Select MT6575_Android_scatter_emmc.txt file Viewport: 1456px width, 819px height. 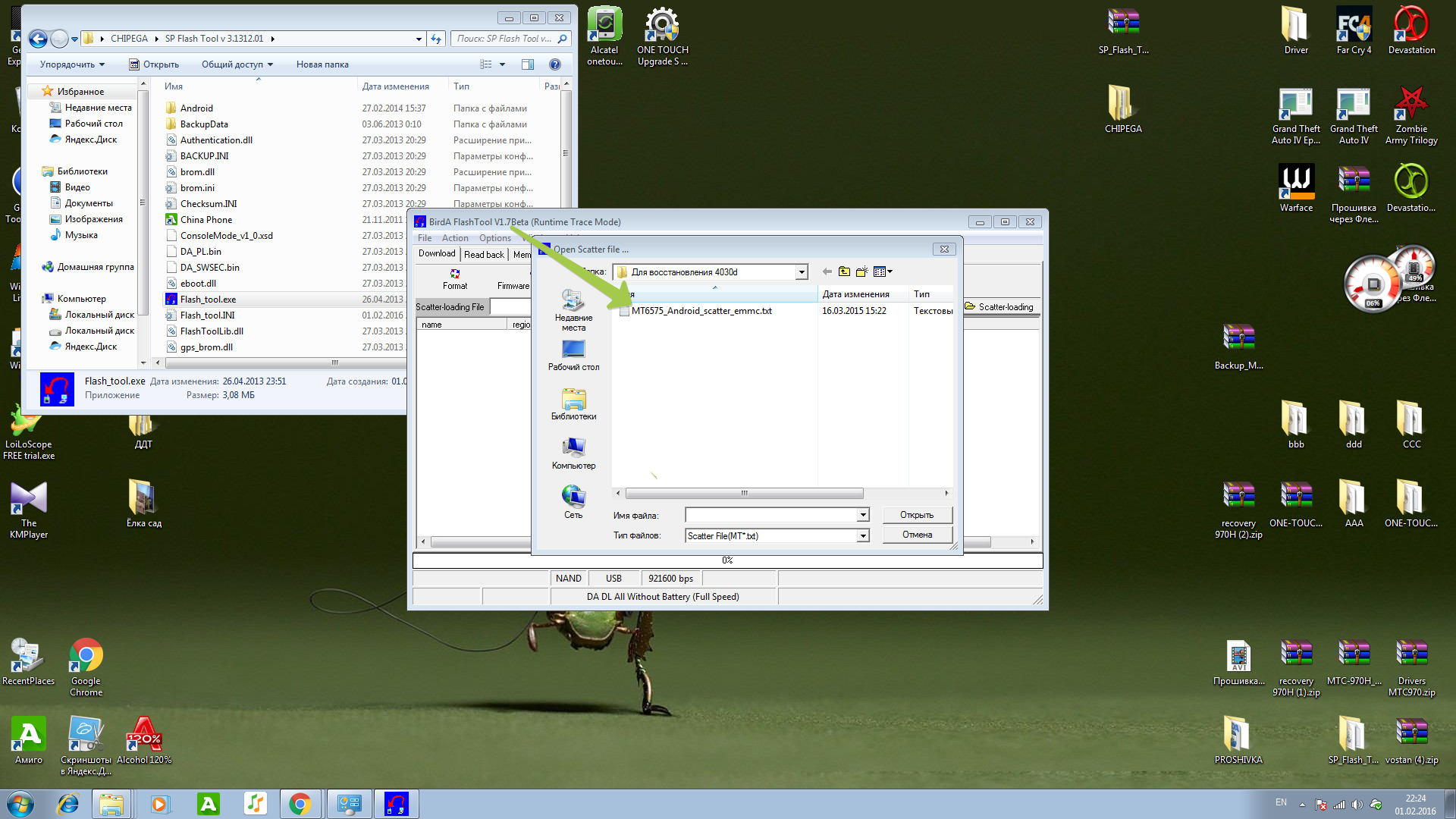pos(701,311)
